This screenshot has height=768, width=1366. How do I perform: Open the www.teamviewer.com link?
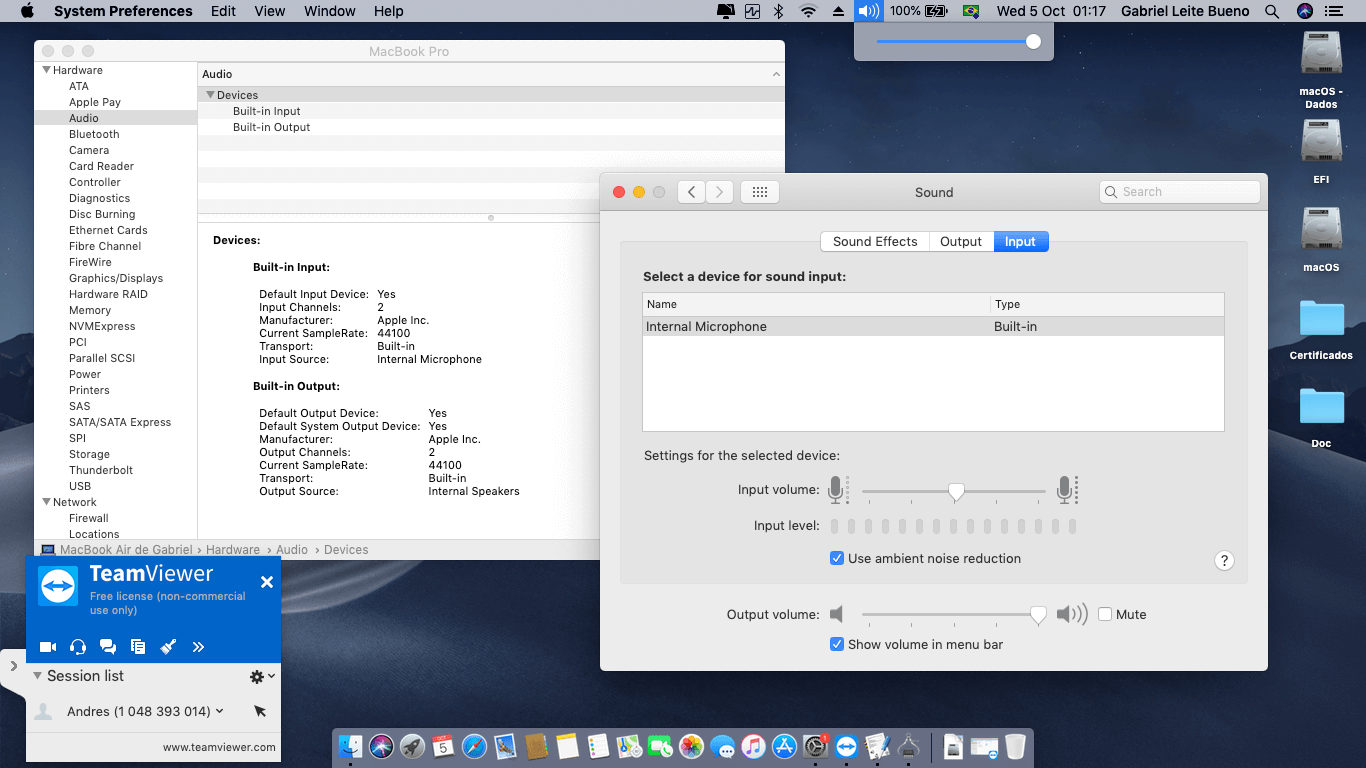[219, 747]
